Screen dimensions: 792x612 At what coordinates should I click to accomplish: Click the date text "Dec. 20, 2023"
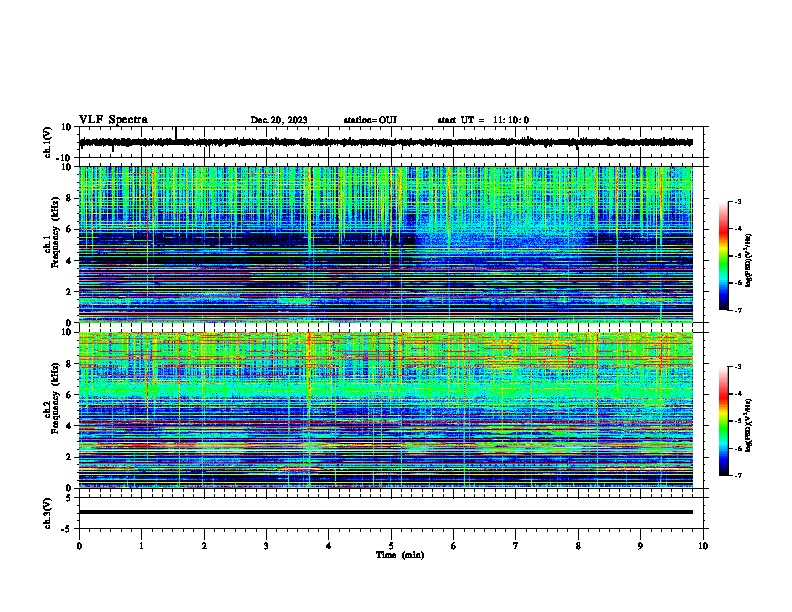279,120
